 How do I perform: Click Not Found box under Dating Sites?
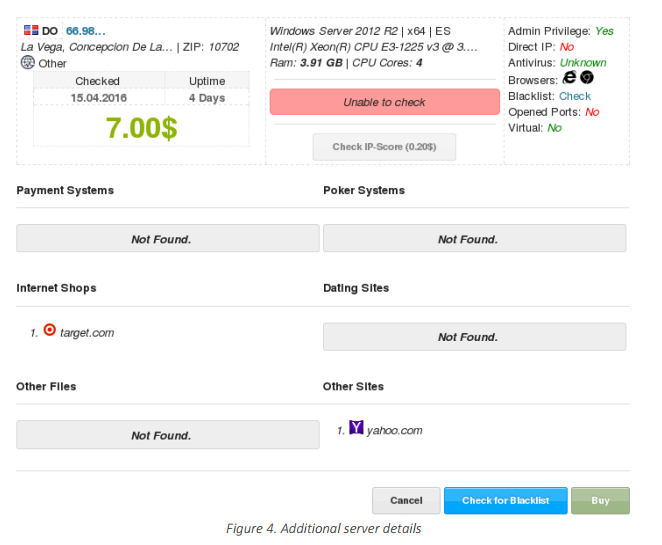click(x=475, y=337)
